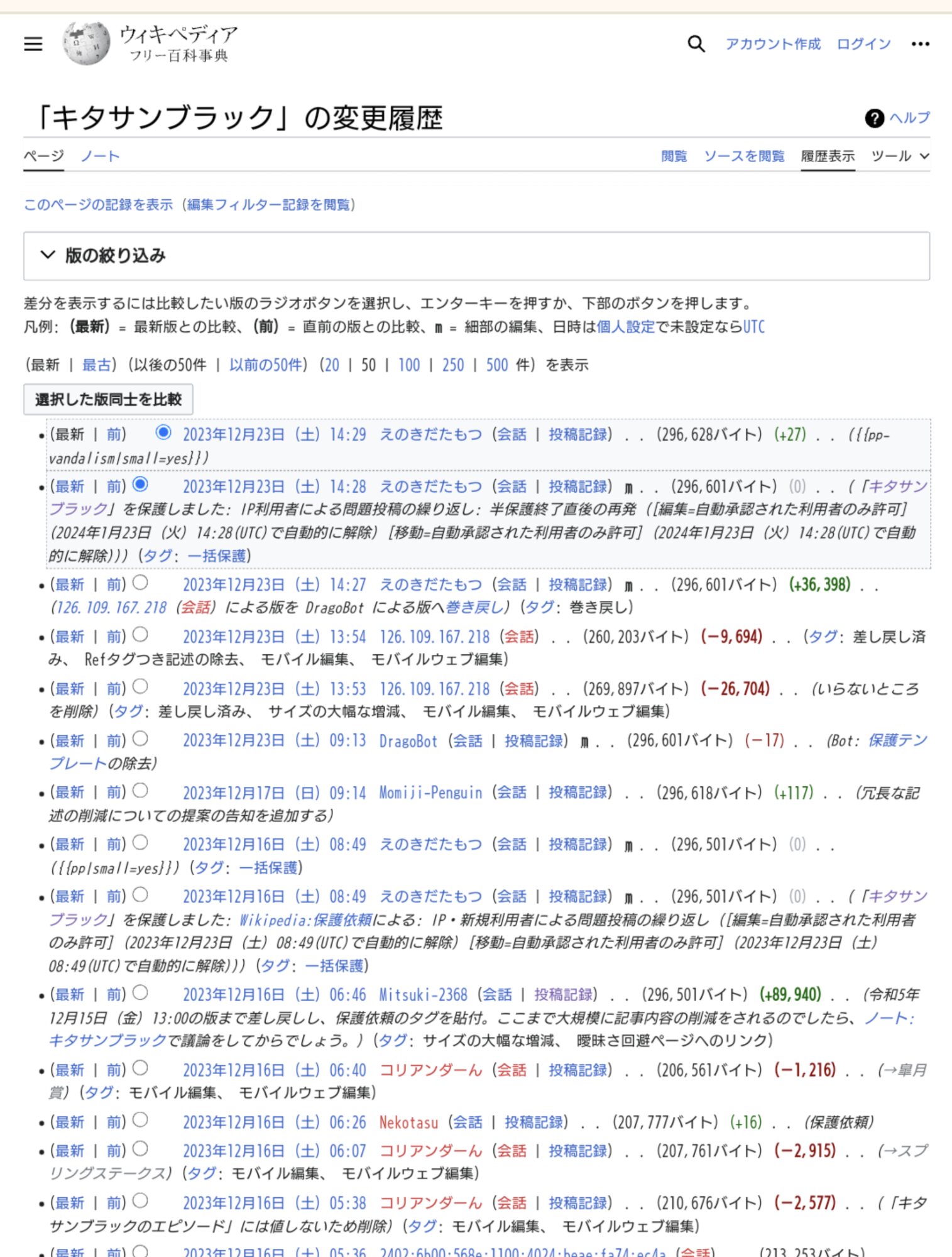The height and width of the screenshot is (1257, 952).
Task: Open the ソースを閲覧 tab
Action: (744, 156)
